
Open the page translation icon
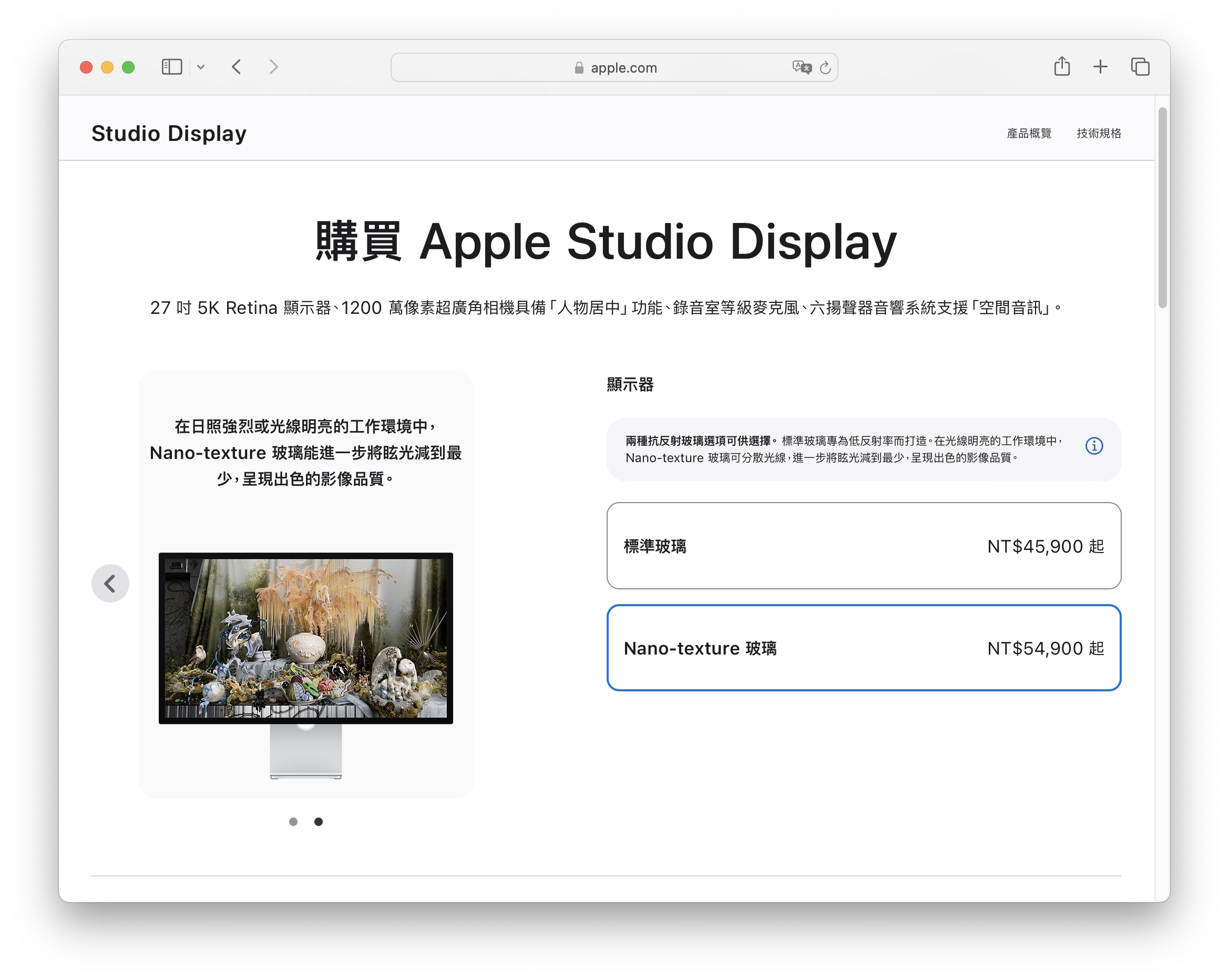(802, 67)
